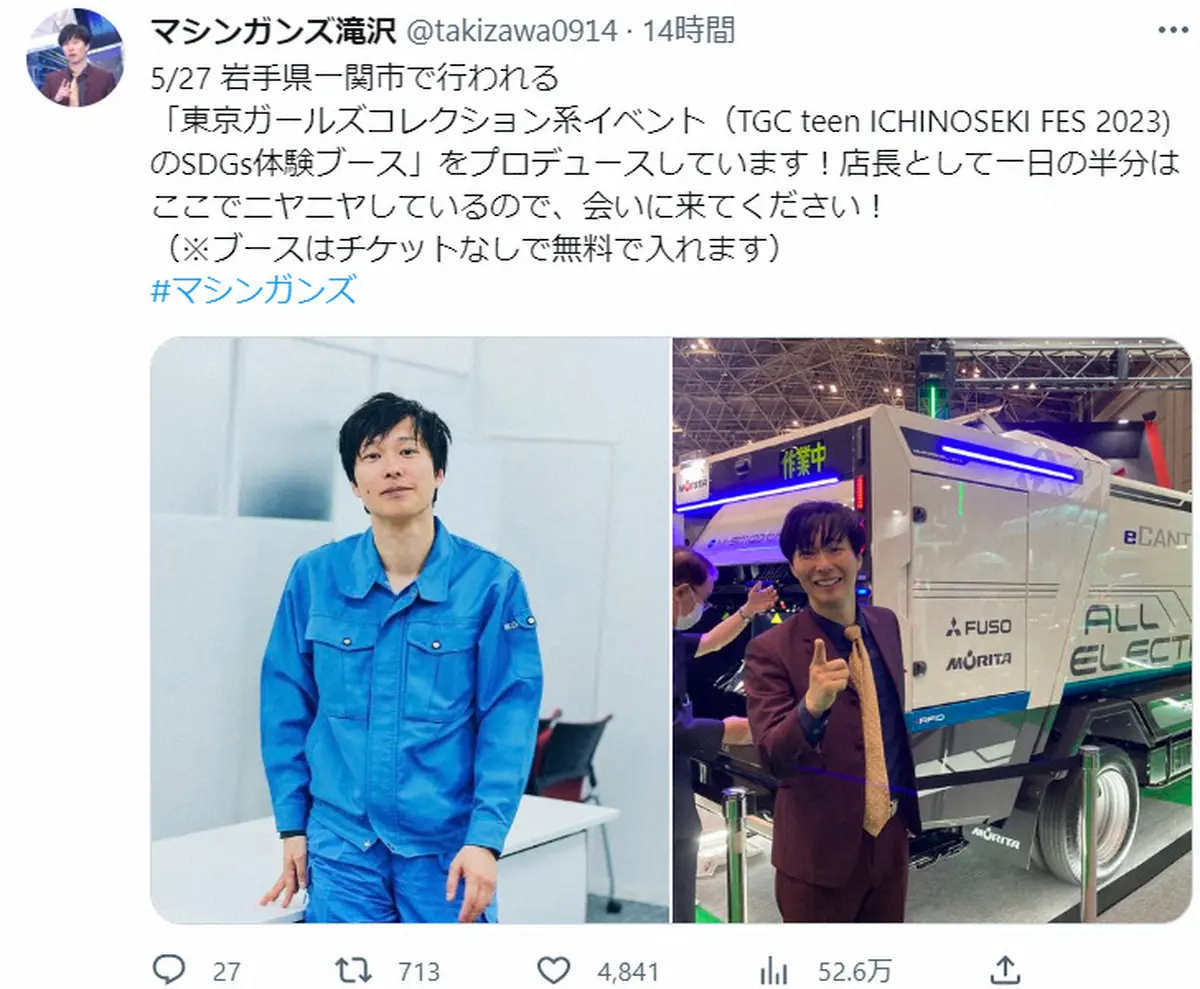Screen dimensions: 1200x989
Task: Click the tweet's first line mentioning 5/27 岩手県一関市
Action: point(367,78)
